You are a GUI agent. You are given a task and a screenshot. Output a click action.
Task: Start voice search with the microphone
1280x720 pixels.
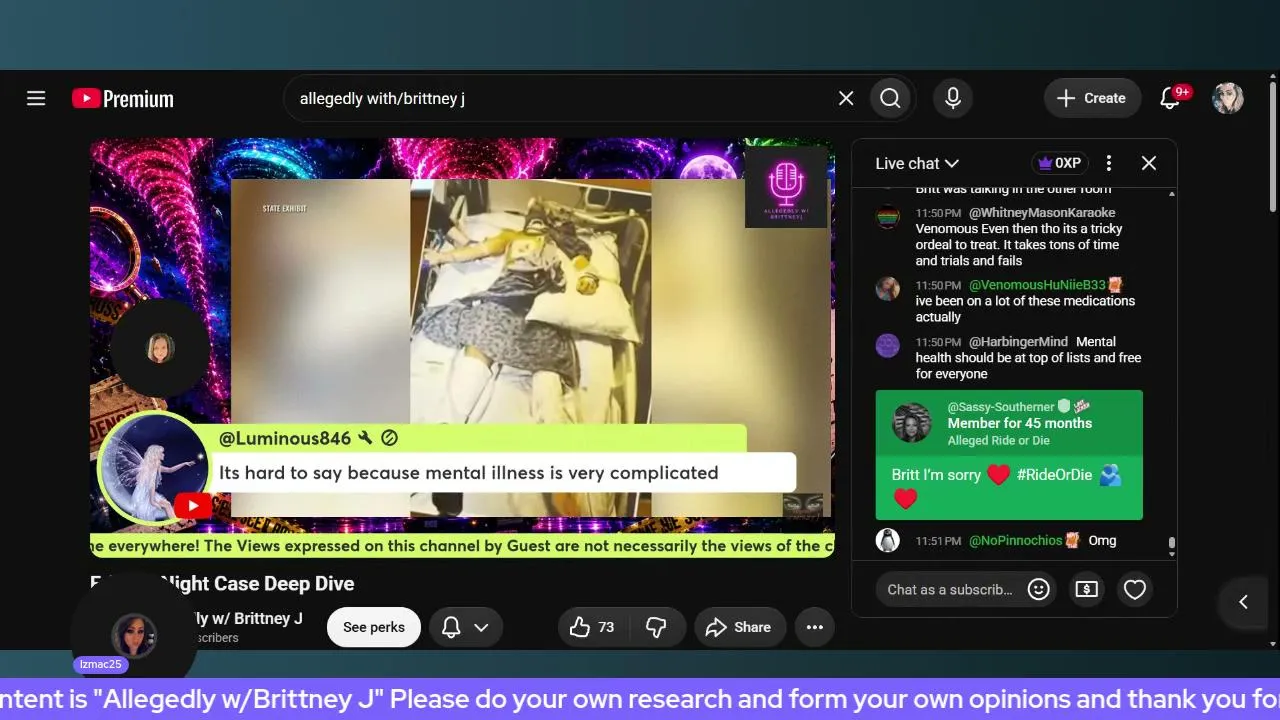(x=953, y=98)
